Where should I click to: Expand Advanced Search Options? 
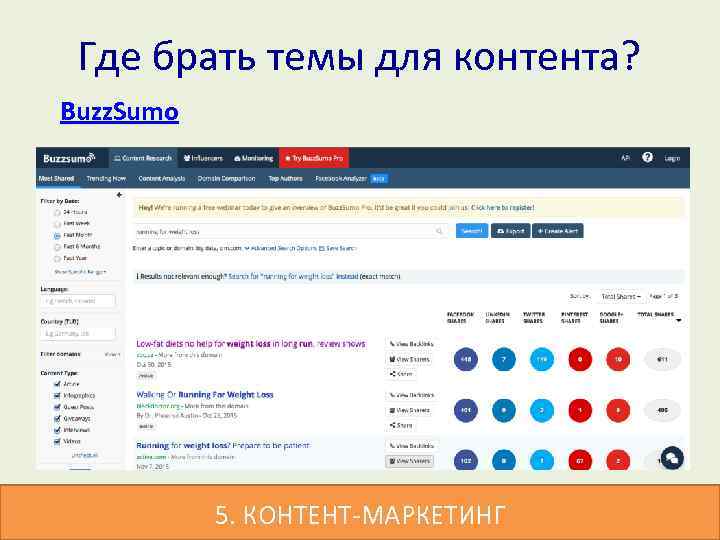280,248
